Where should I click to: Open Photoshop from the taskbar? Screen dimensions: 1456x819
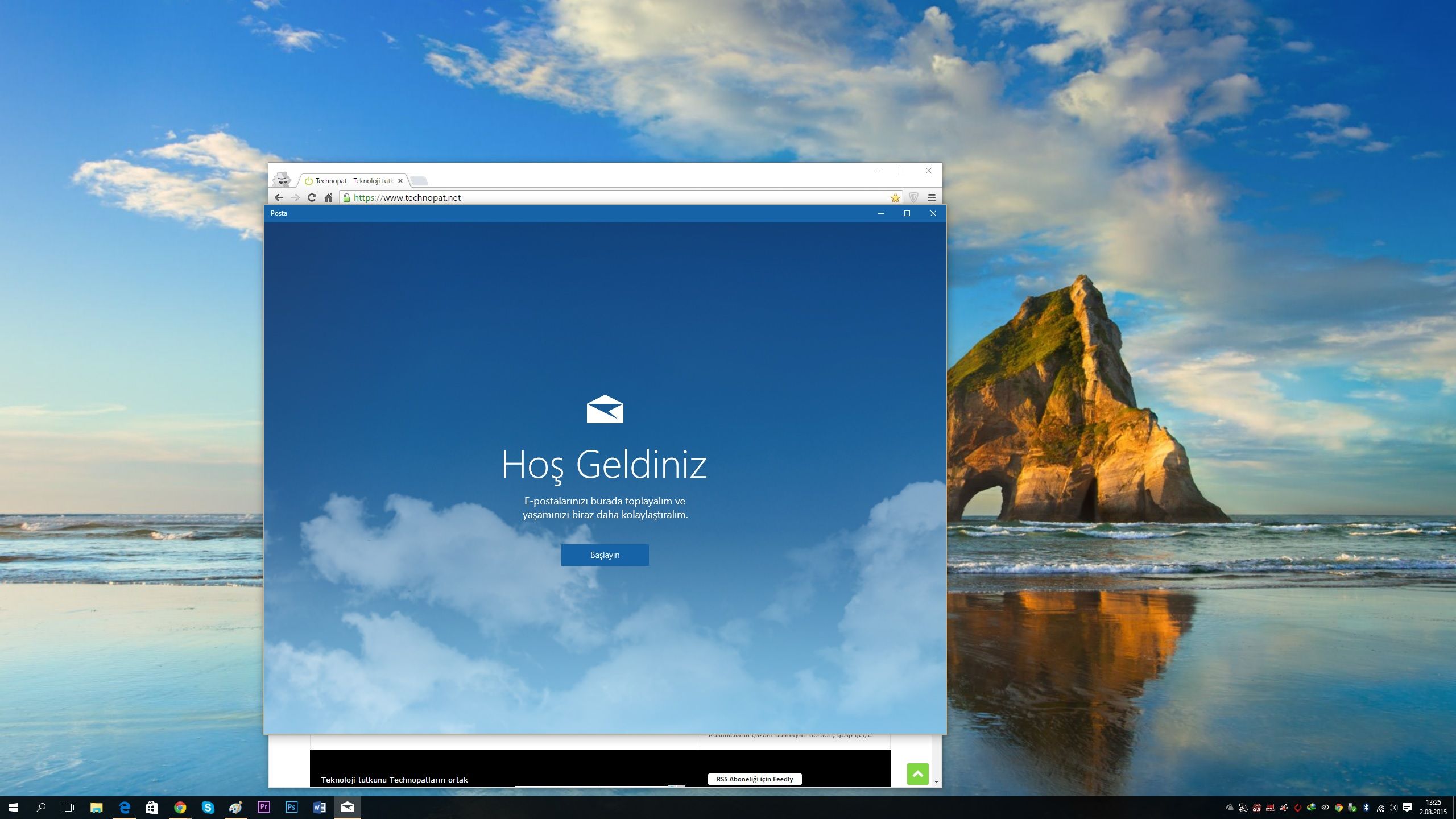[291, 807]
